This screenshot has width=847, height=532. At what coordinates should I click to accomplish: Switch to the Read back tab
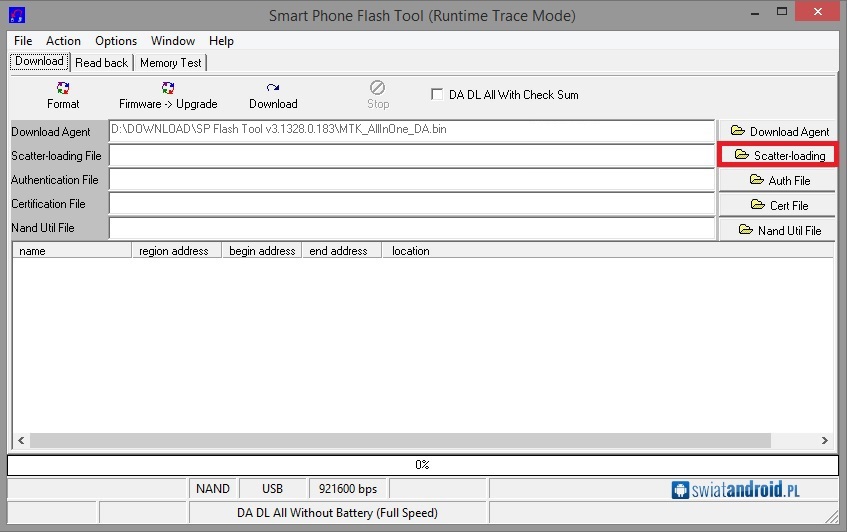pos(101,62)
